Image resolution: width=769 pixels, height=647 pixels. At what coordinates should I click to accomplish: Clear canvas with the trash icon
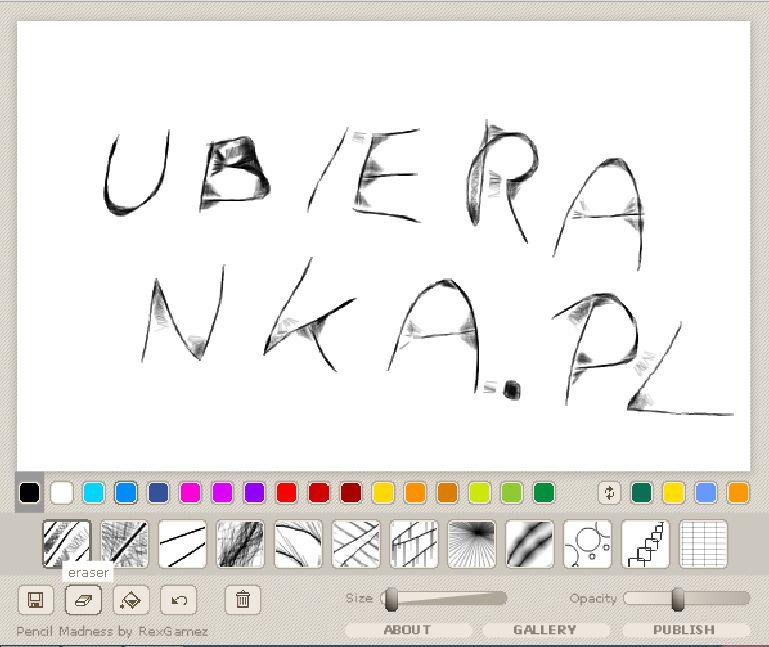[243, 600]
